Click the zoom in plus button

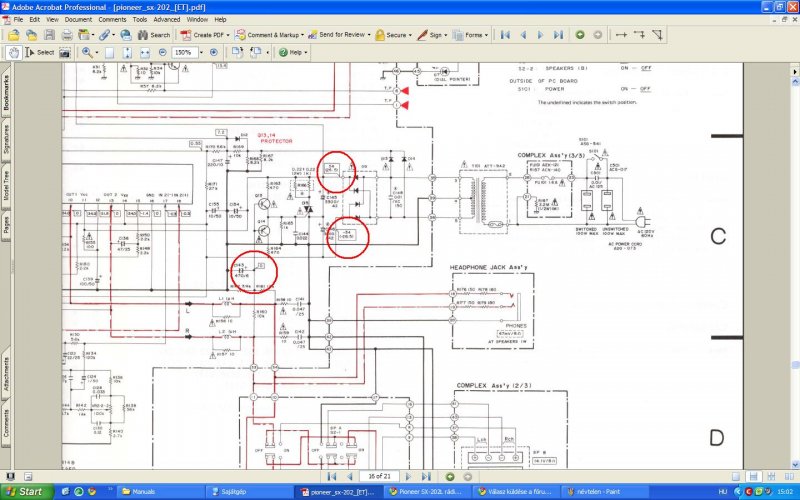[x=214, y=52]
